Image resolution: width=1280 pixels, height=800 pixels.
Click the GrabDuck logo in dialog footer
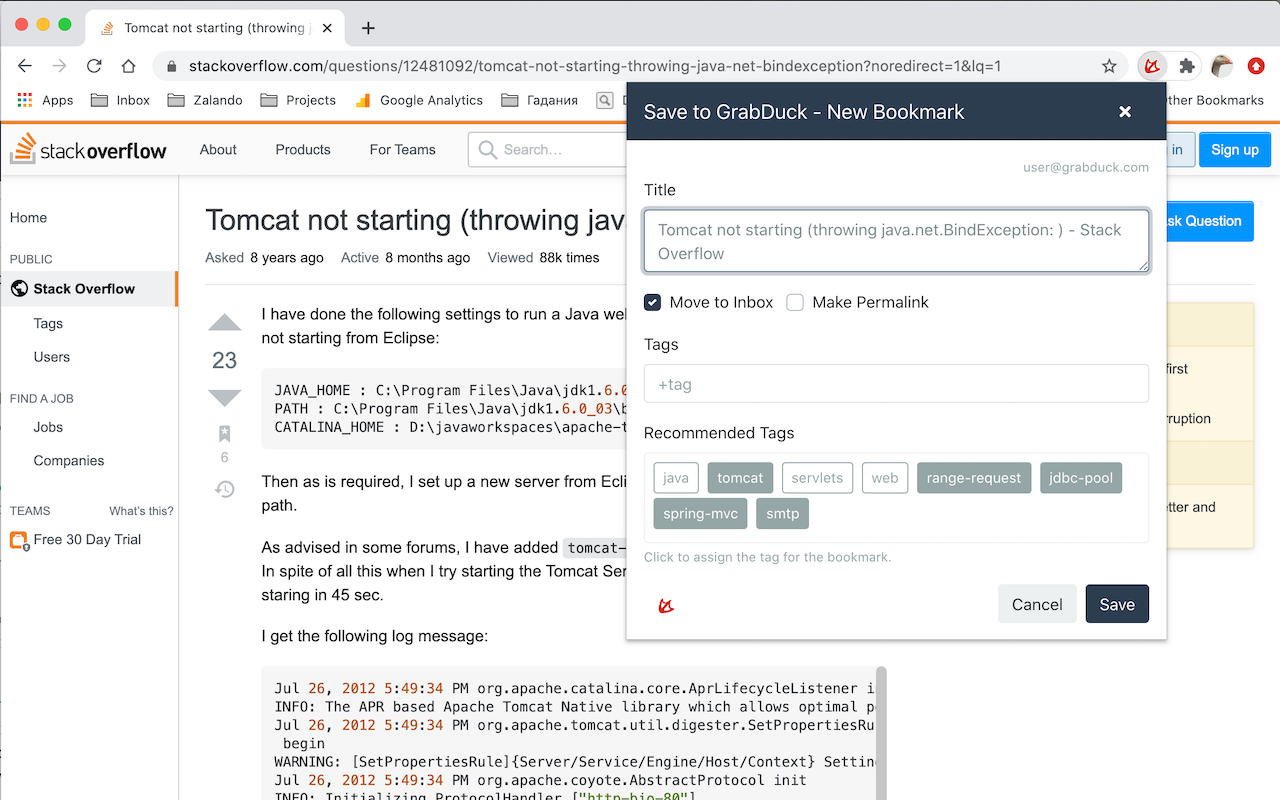[666, 605]
